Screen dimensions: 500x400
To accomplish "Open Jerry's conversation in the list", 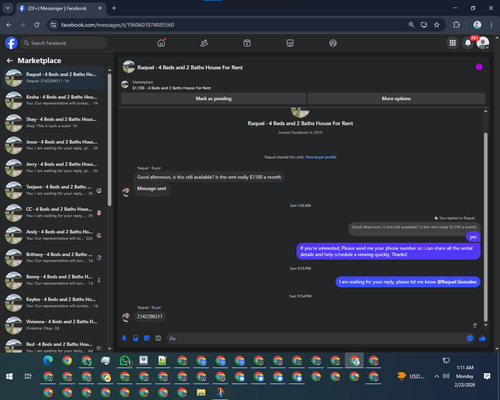I will (54, 167).
